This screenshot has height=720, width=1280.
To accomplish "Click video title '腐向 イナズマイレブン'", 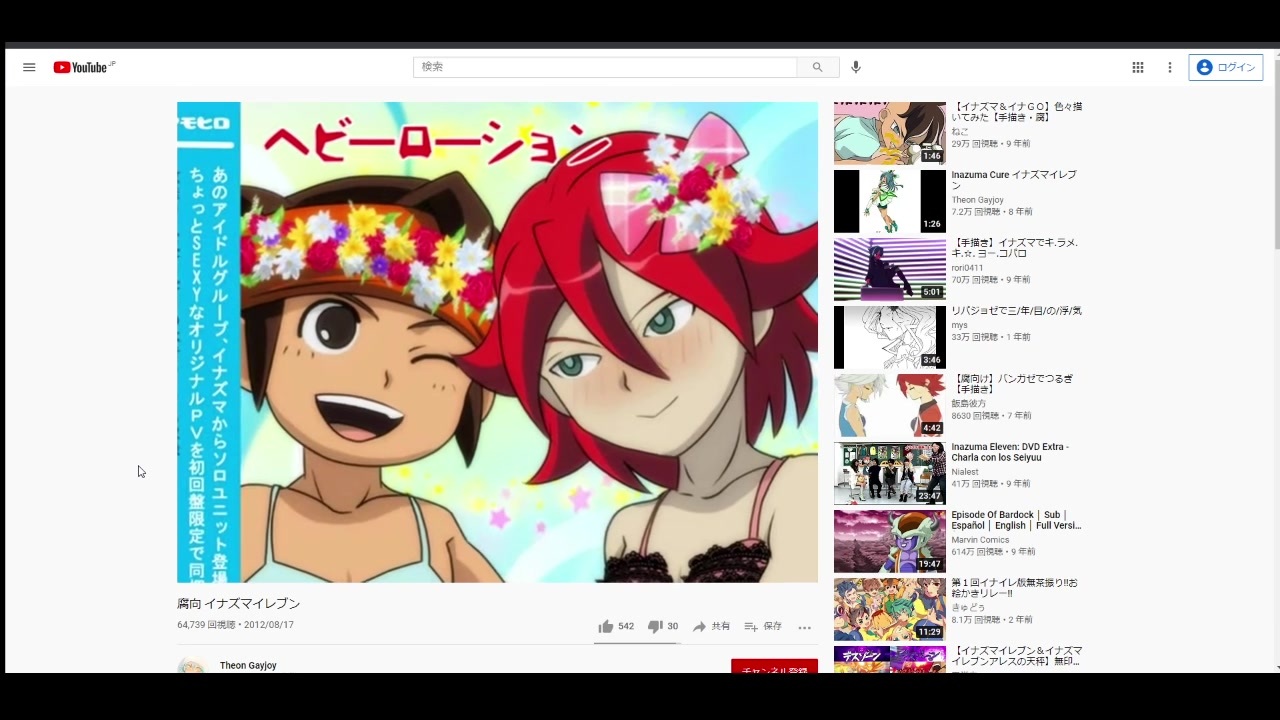I will [x=238, y=604].
